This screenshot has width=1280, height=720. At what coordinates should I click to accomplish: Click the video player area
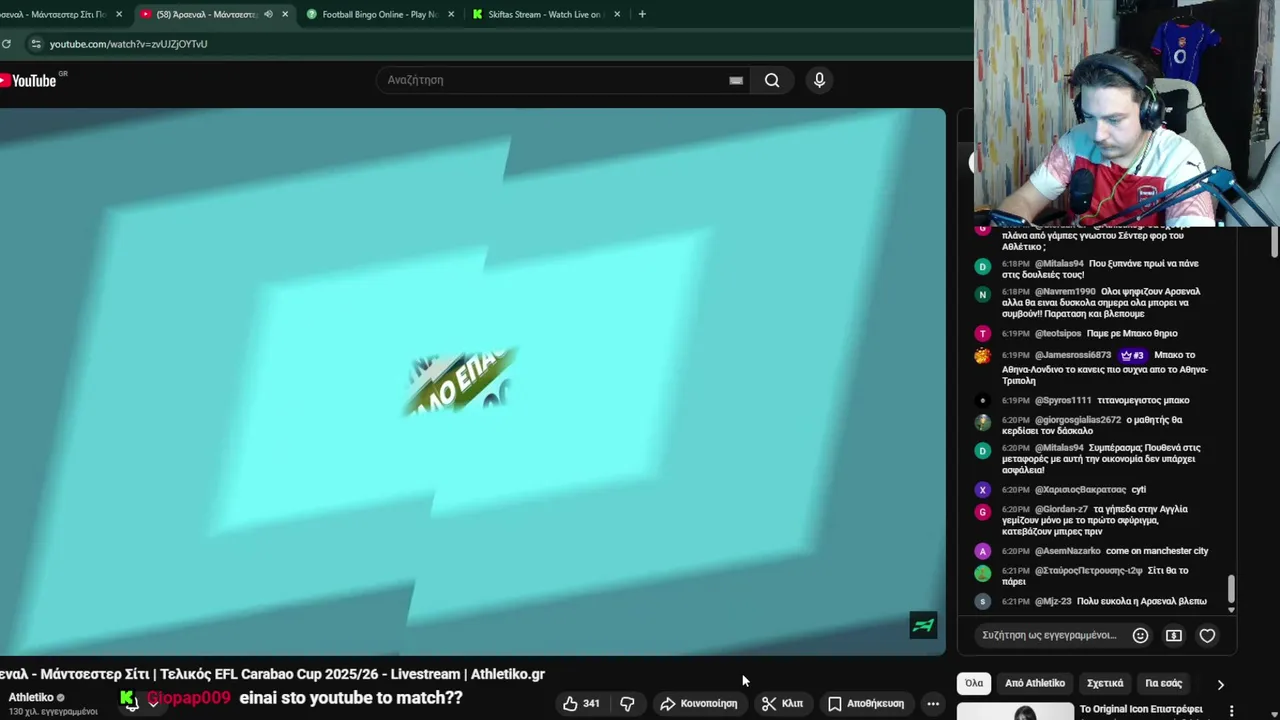click(x=472, y=381)
